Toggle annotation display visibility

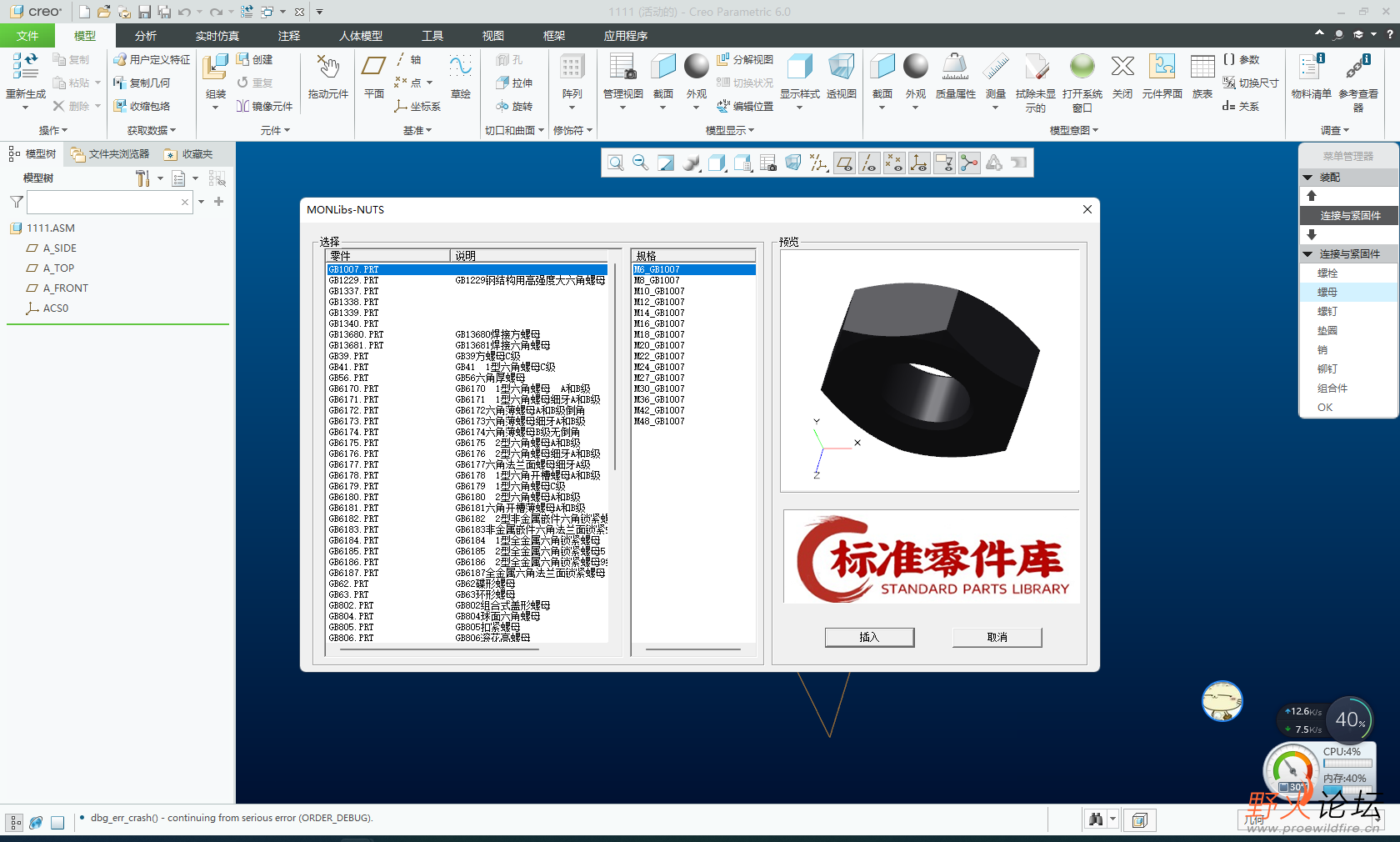click(x=944, y=163)
